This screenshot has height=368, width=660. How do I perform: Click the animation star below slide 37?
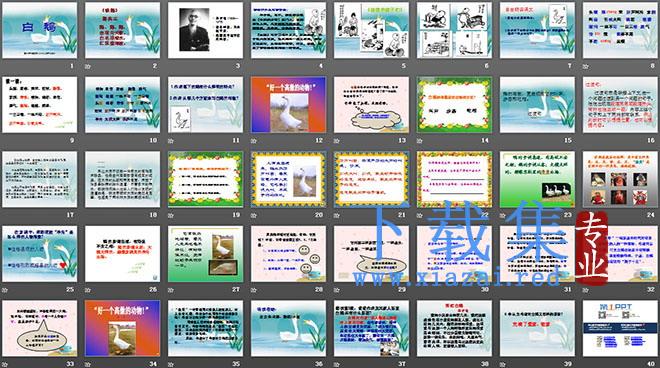337,364
